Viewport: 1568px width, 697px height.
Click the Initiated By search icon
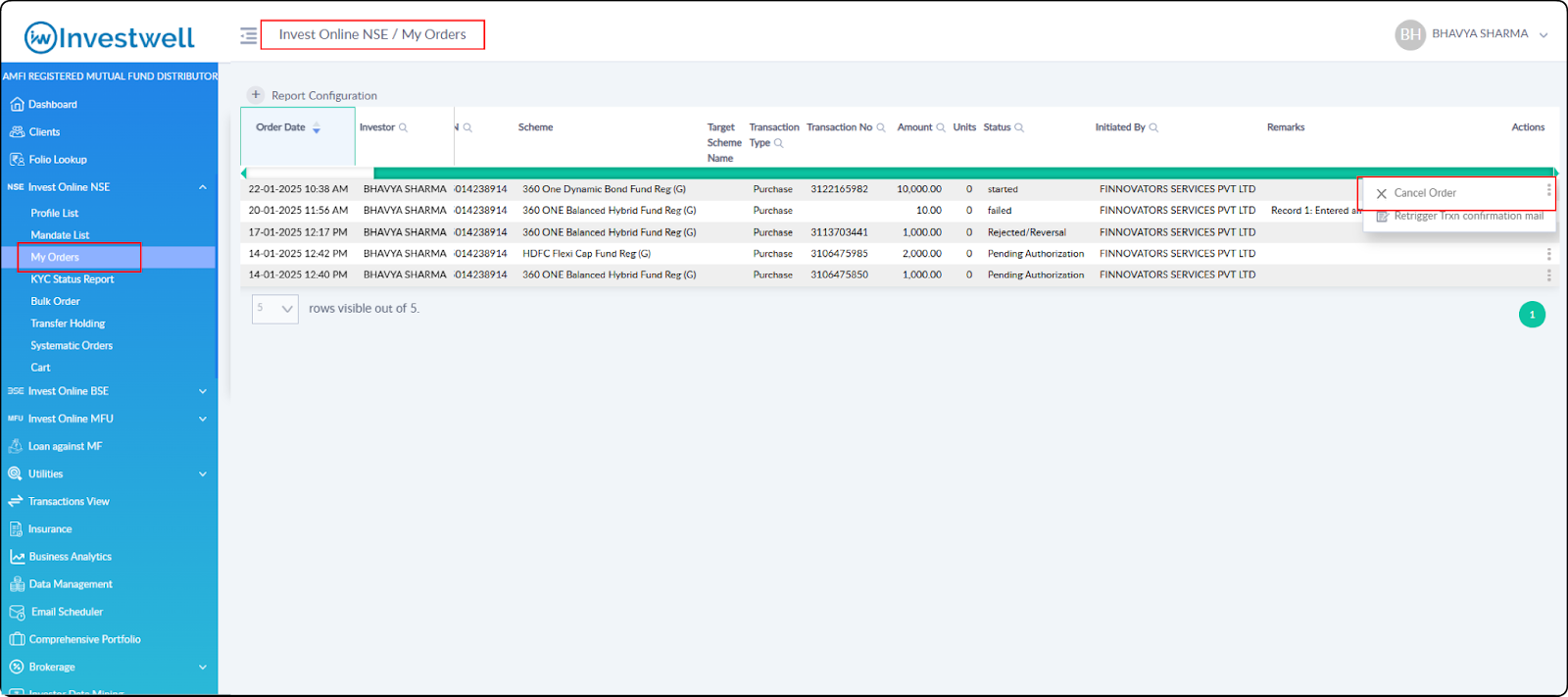(x=1153, y=127)
